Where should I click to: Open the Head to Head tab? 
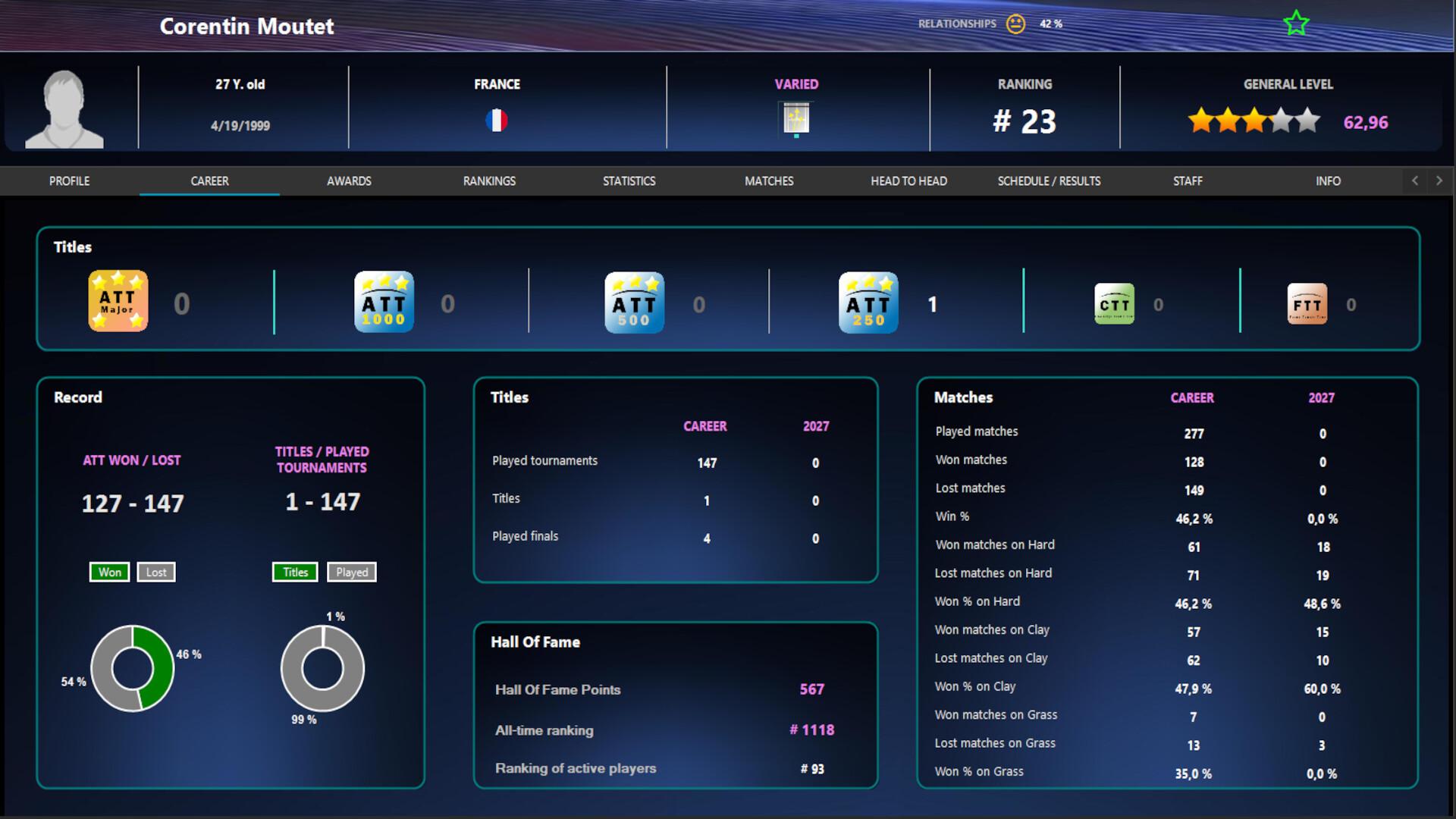click(908, 180)
